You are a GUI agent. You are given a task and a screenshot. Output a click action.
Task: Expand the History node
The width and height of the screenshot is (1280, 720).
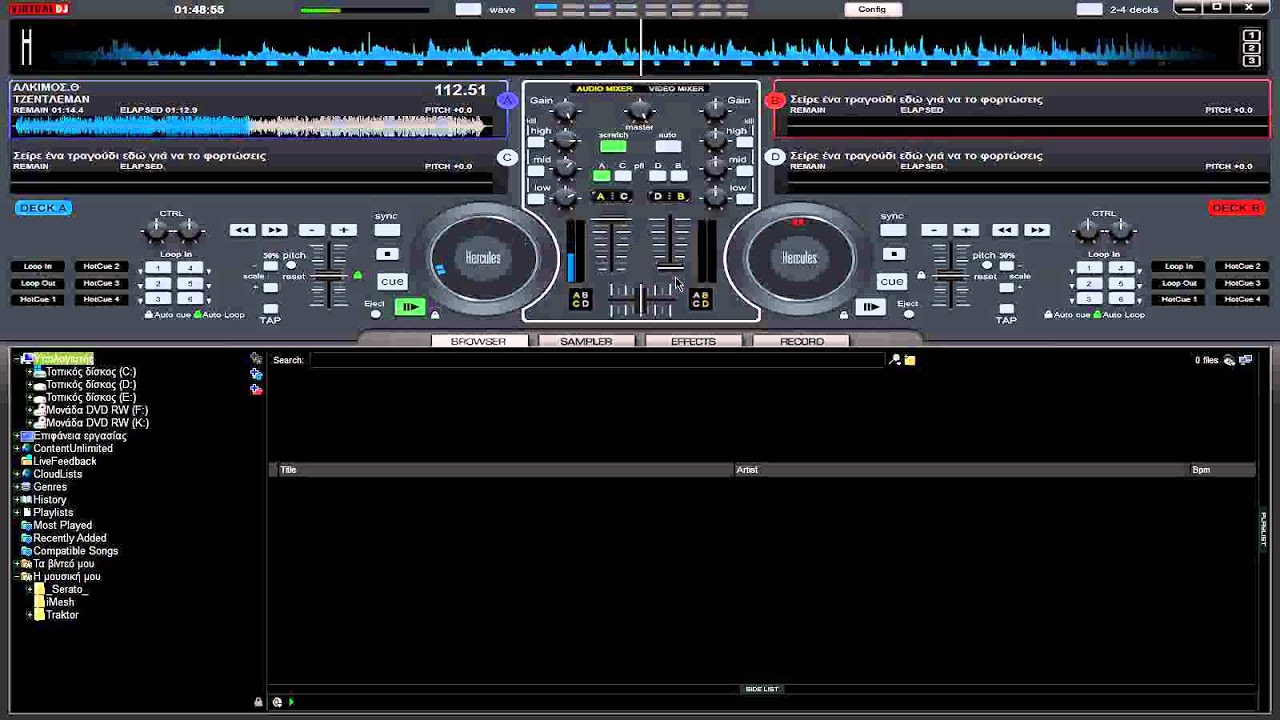18,500
